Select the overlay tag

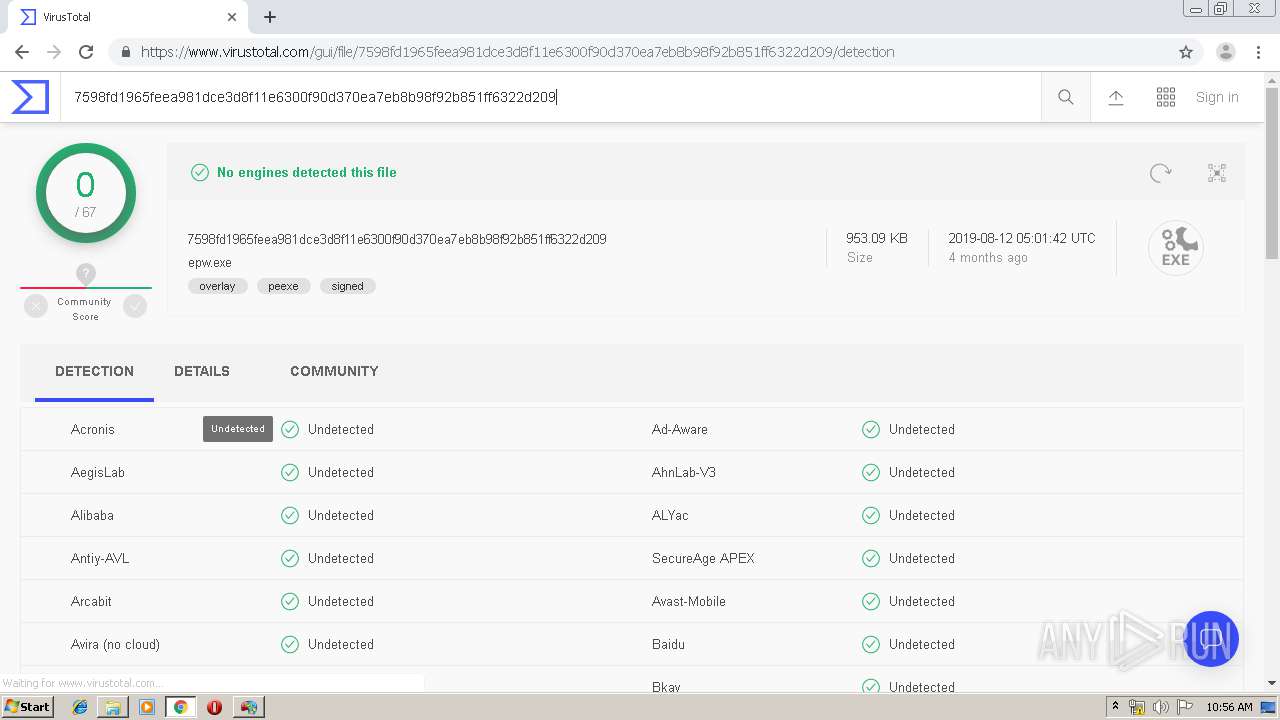point(217,286)
